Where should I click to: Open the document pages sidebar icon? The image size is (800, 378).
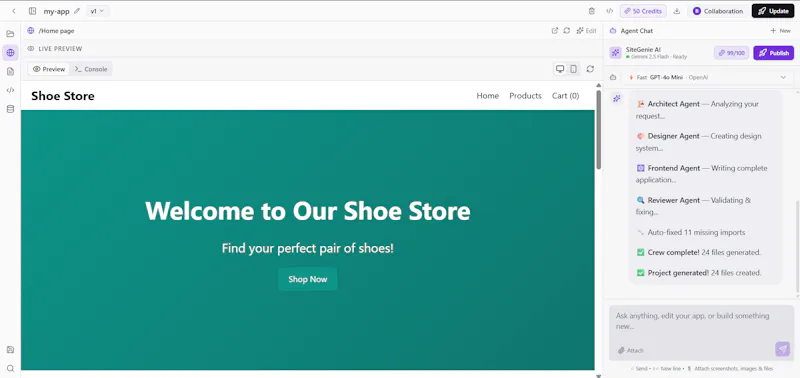tap(10, 71)
